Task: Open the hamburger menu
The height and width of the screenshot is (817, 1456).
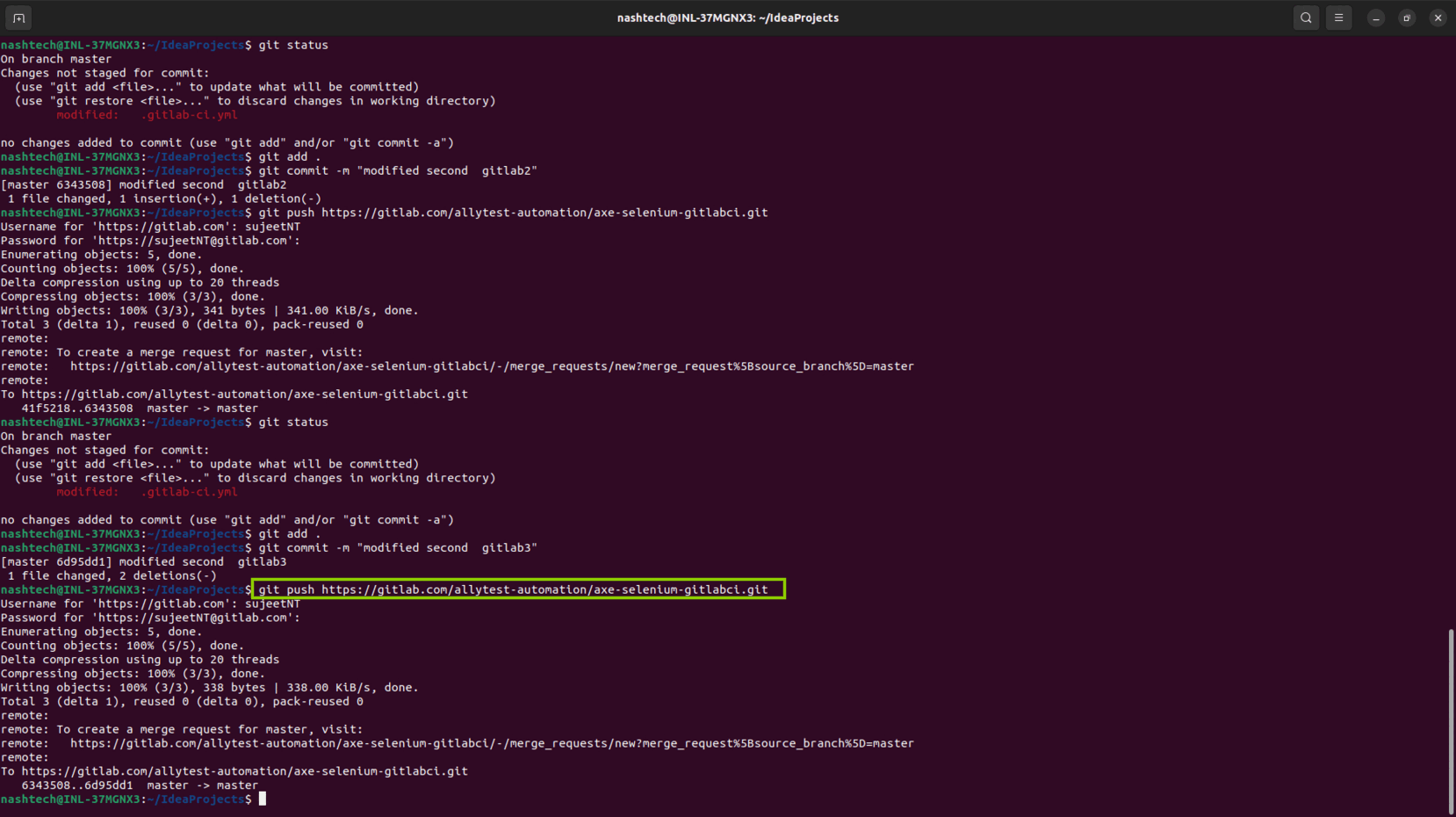Action: (x=1338, y=17)
